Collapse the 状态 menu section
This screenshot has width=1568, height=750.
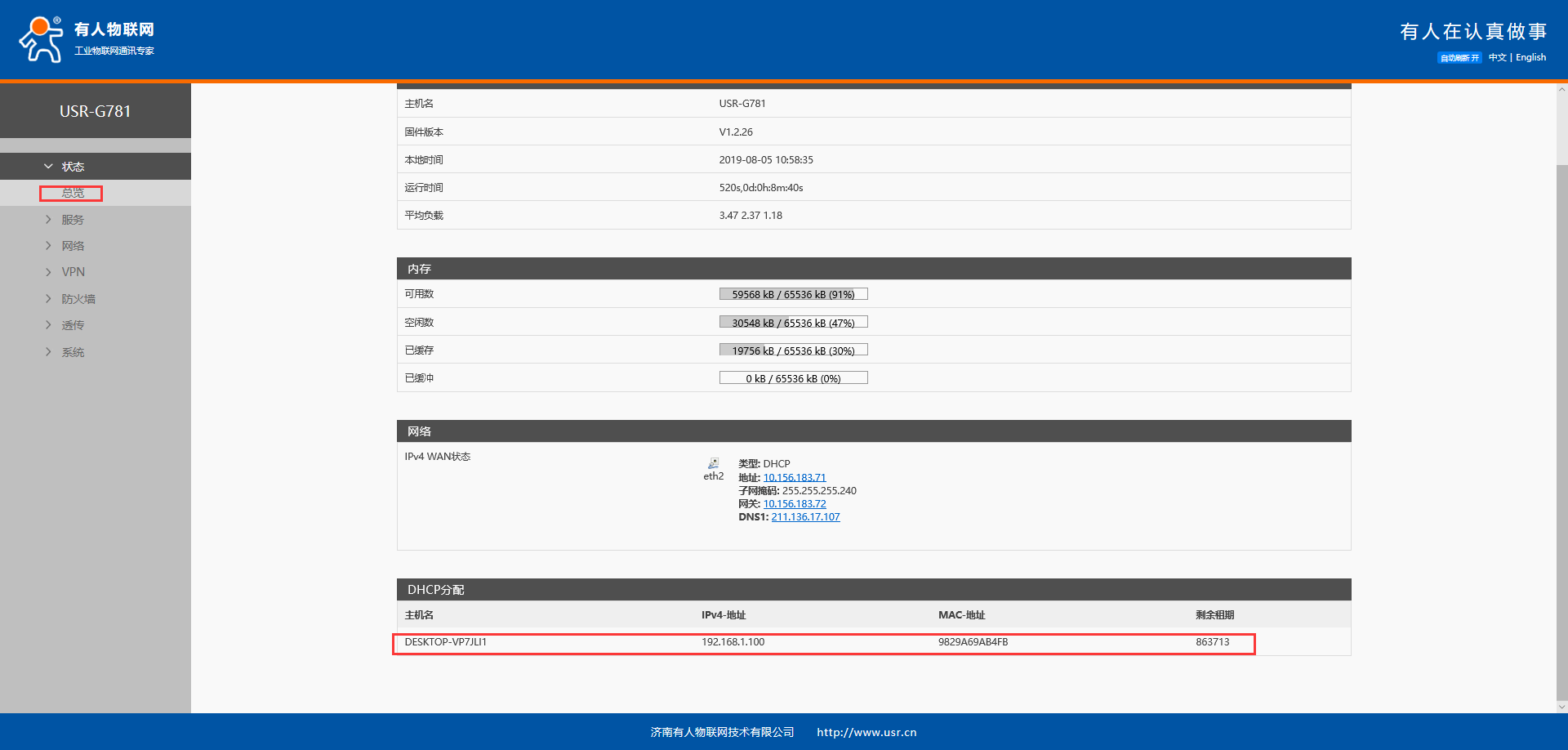click(73, 167)
